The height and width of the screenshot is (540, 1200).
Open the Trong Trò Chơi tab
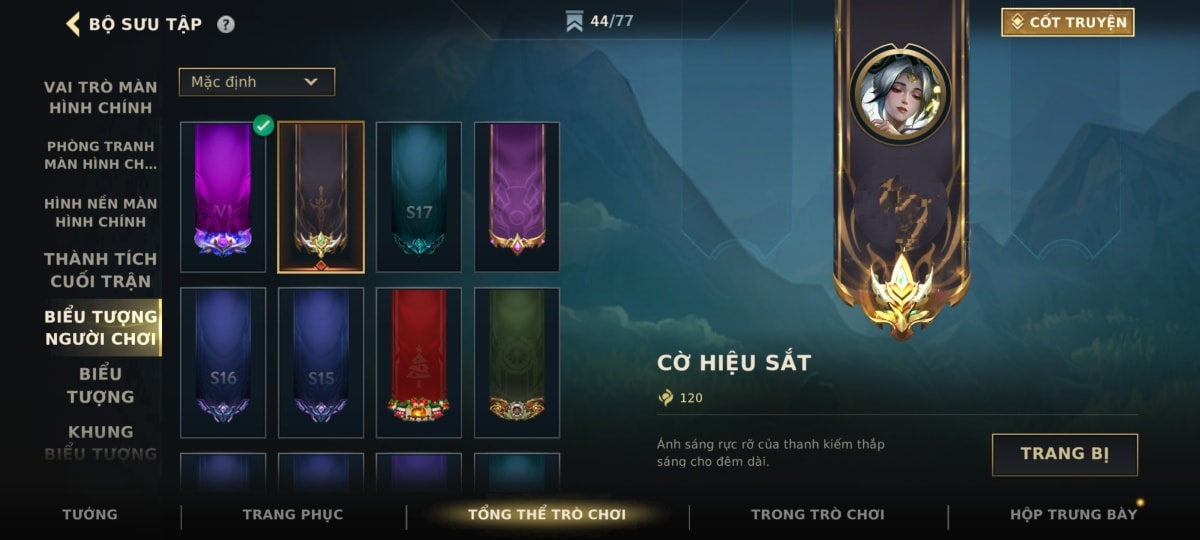tap(818, 514)
